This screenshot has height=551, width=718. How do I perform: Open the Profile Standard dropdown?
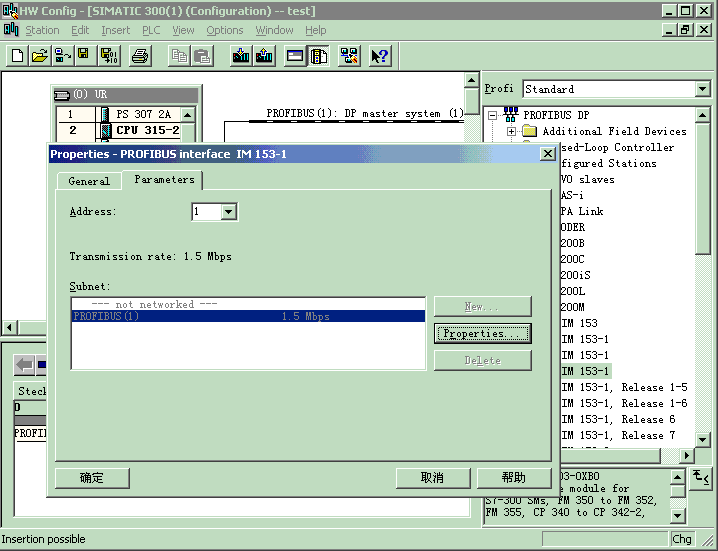(702, 89)
